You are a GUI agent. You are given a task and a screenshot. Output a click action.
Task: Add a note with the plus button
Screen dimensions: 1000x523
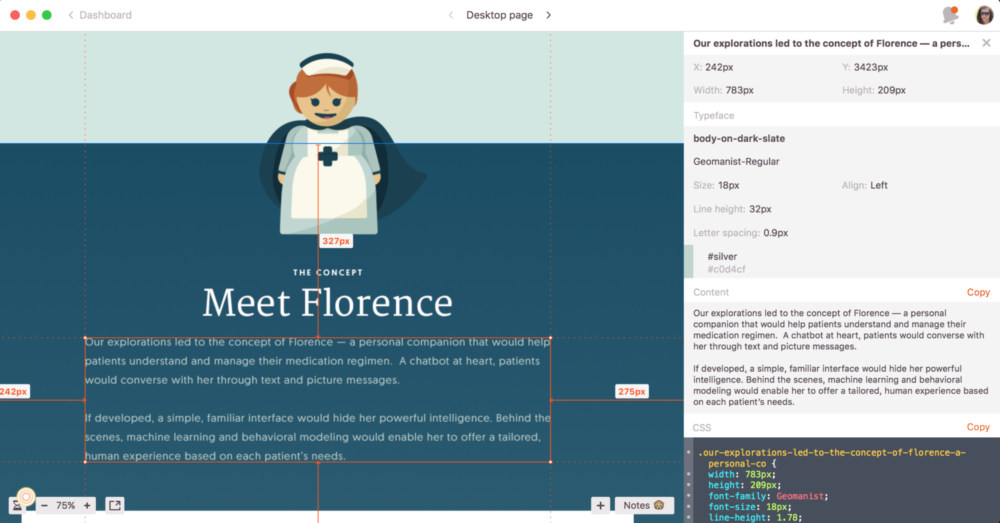tap(600, 505)
